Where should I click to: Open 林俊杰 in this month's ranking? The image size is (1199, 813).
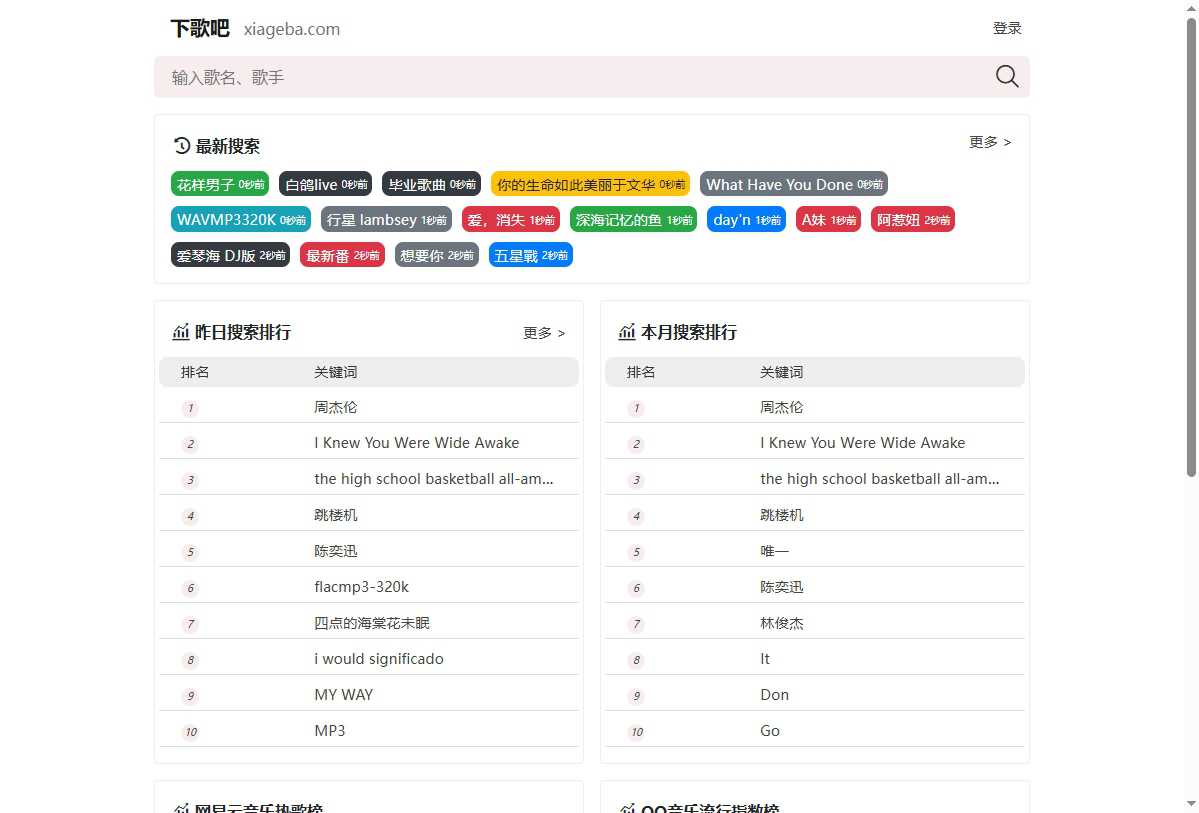pos(781,623)
